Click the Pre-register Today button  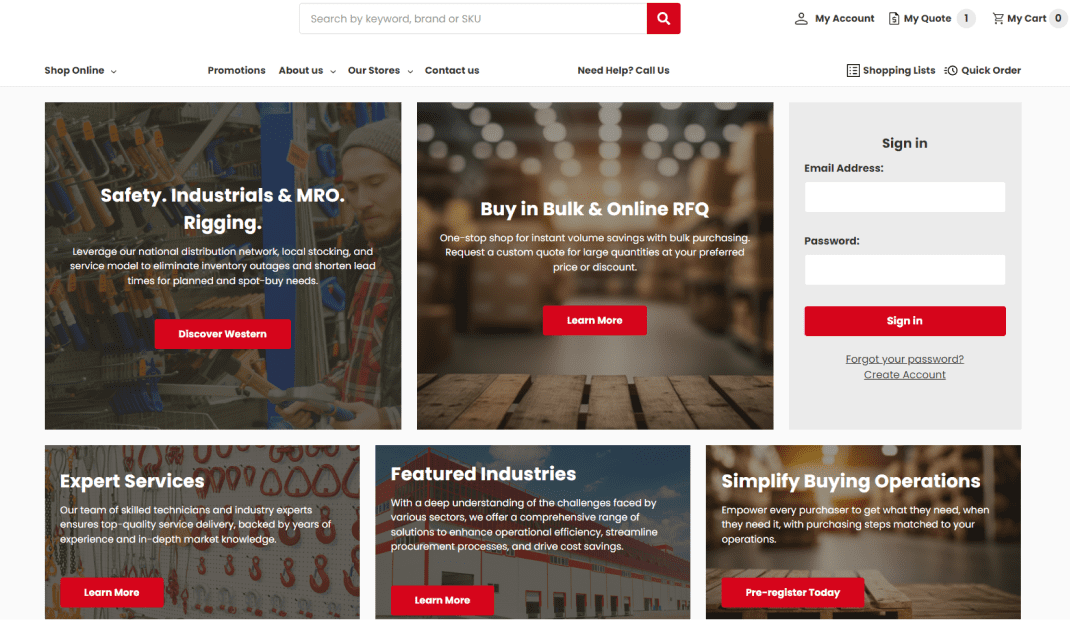pyautogui.click(x=792, y=592)
